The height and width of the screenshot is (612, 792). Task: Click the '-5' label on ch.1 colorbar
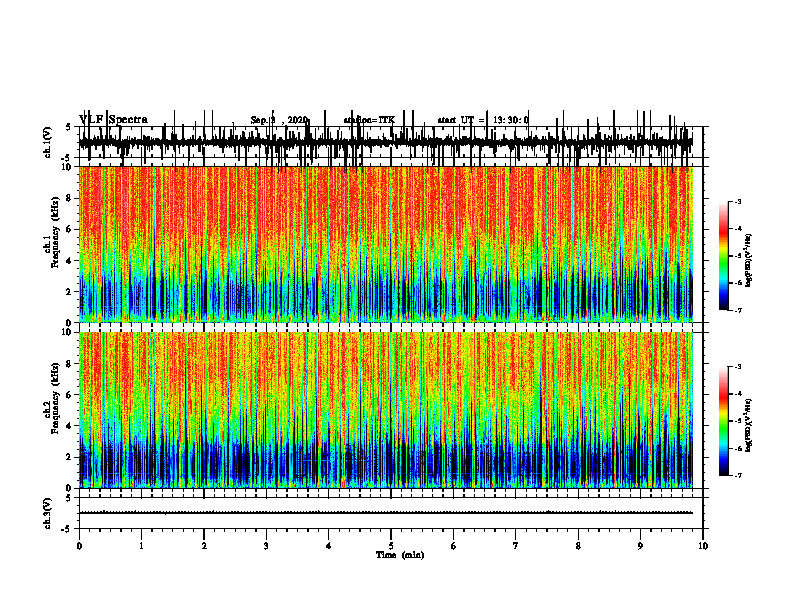pyautogui.click(x=738, y=256)
